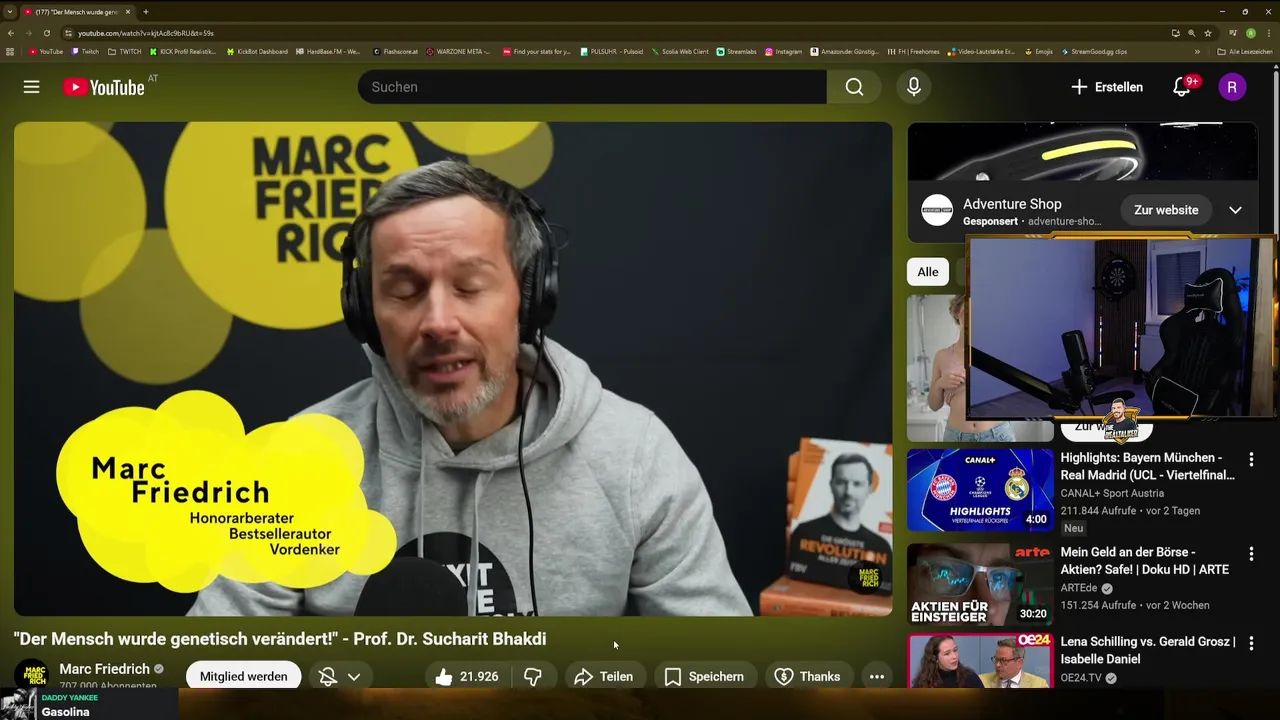Image resolution: width=1280 pixels, height=720 pixels.
Task: Open options for Lena Schilling vs. Gerald Grosz video
Action: click(x=1251, y=643)
